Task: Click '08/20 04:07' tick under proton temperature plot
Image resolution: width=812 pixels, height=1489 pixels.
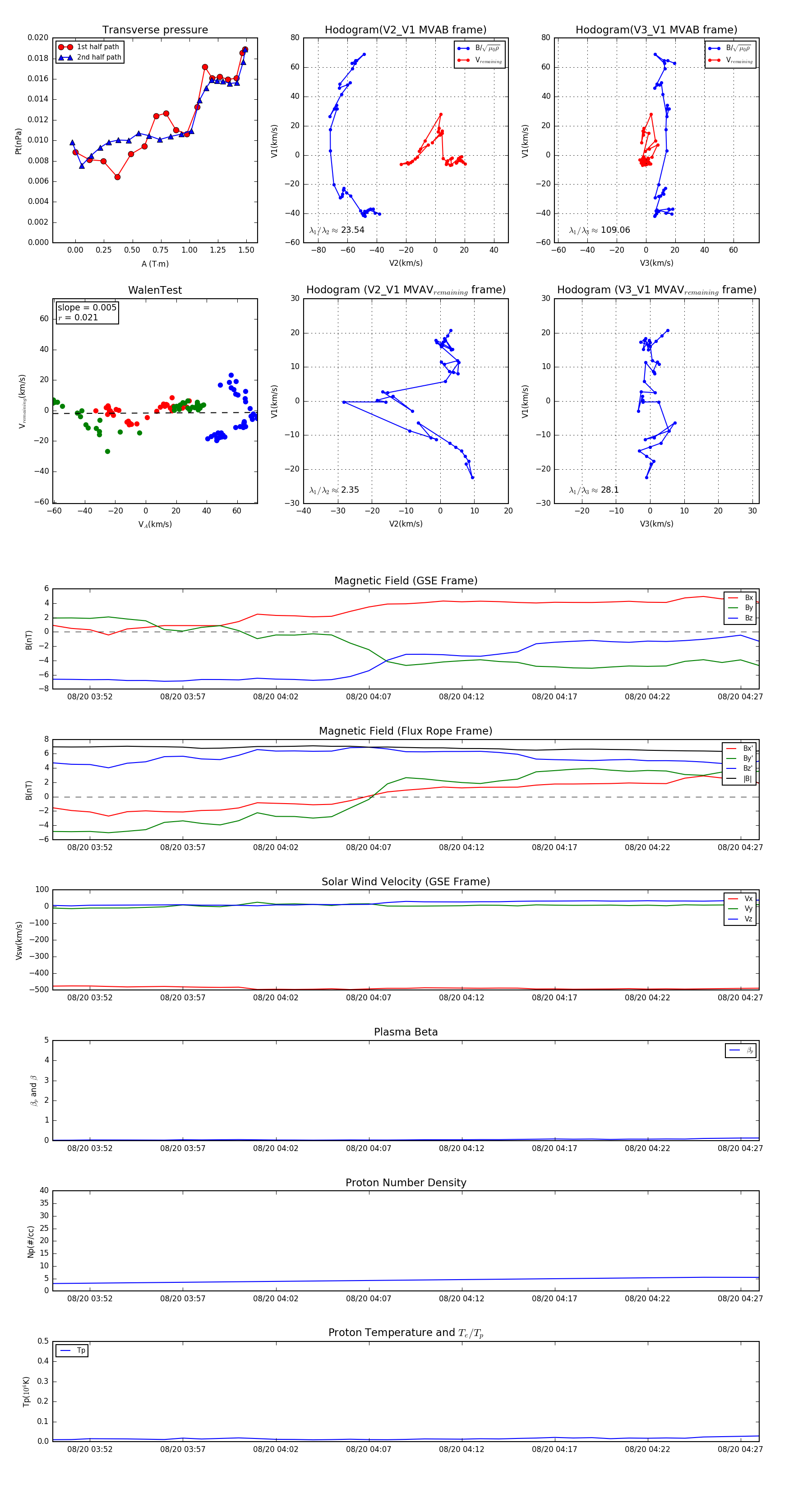Action: point(369,1449)
